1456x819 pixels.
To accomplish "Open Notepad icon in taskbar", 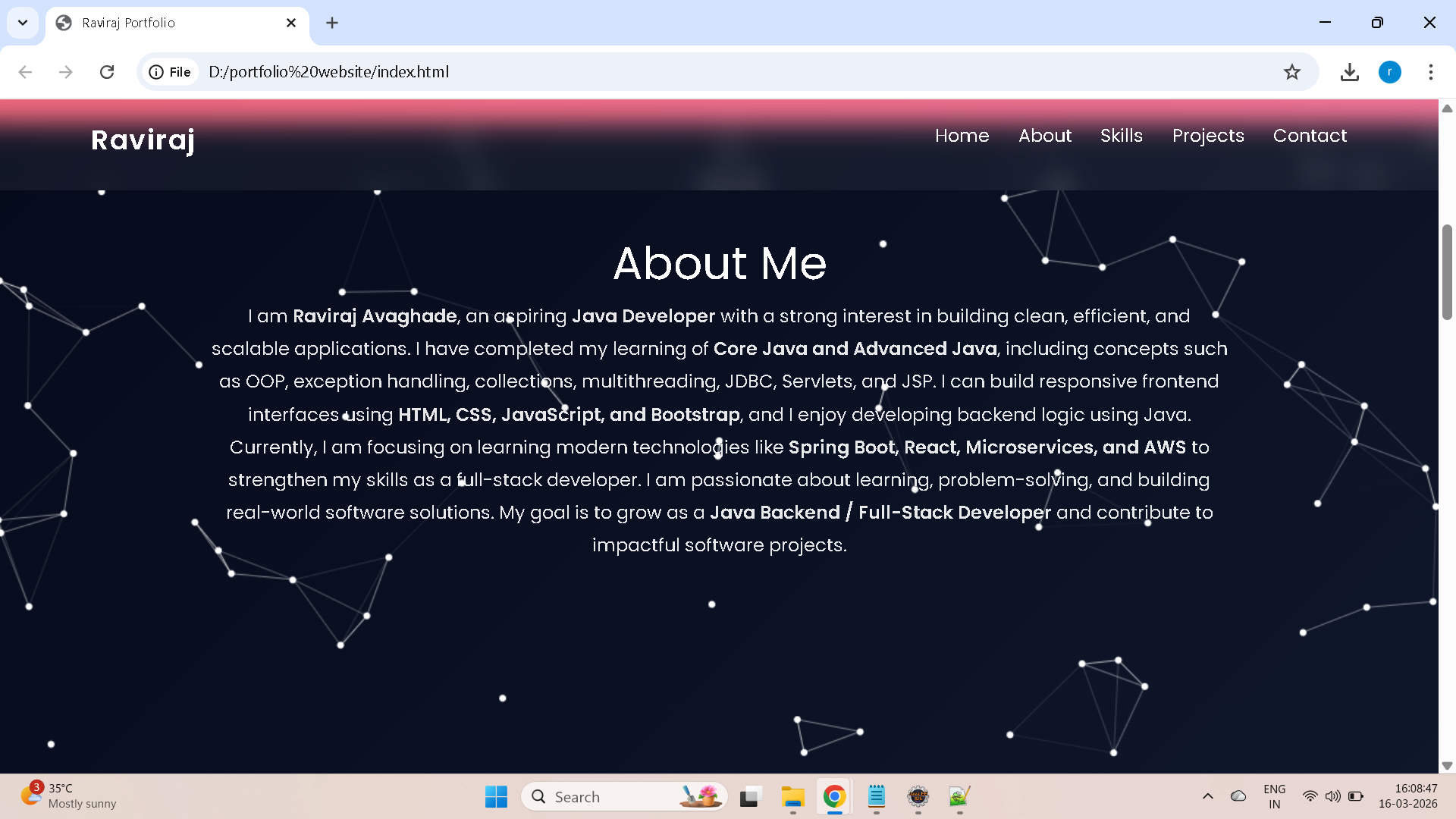I will pyautogui.click(x=876, y=796).
